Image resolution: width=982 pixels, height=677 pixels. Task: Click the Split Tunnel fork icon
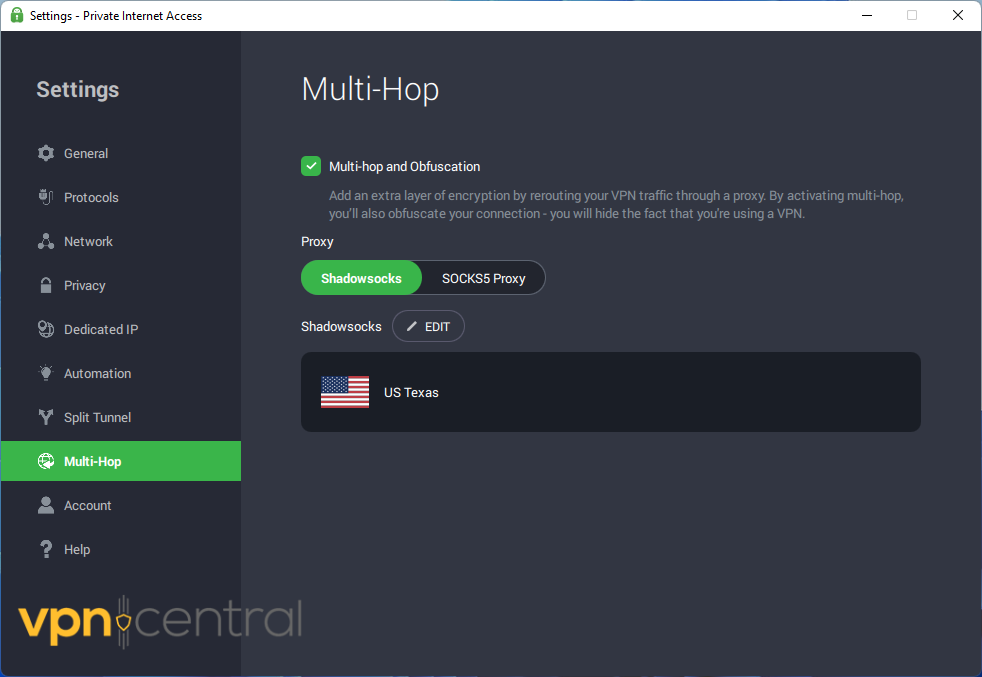pyautogui.click(x=46, y=417)
